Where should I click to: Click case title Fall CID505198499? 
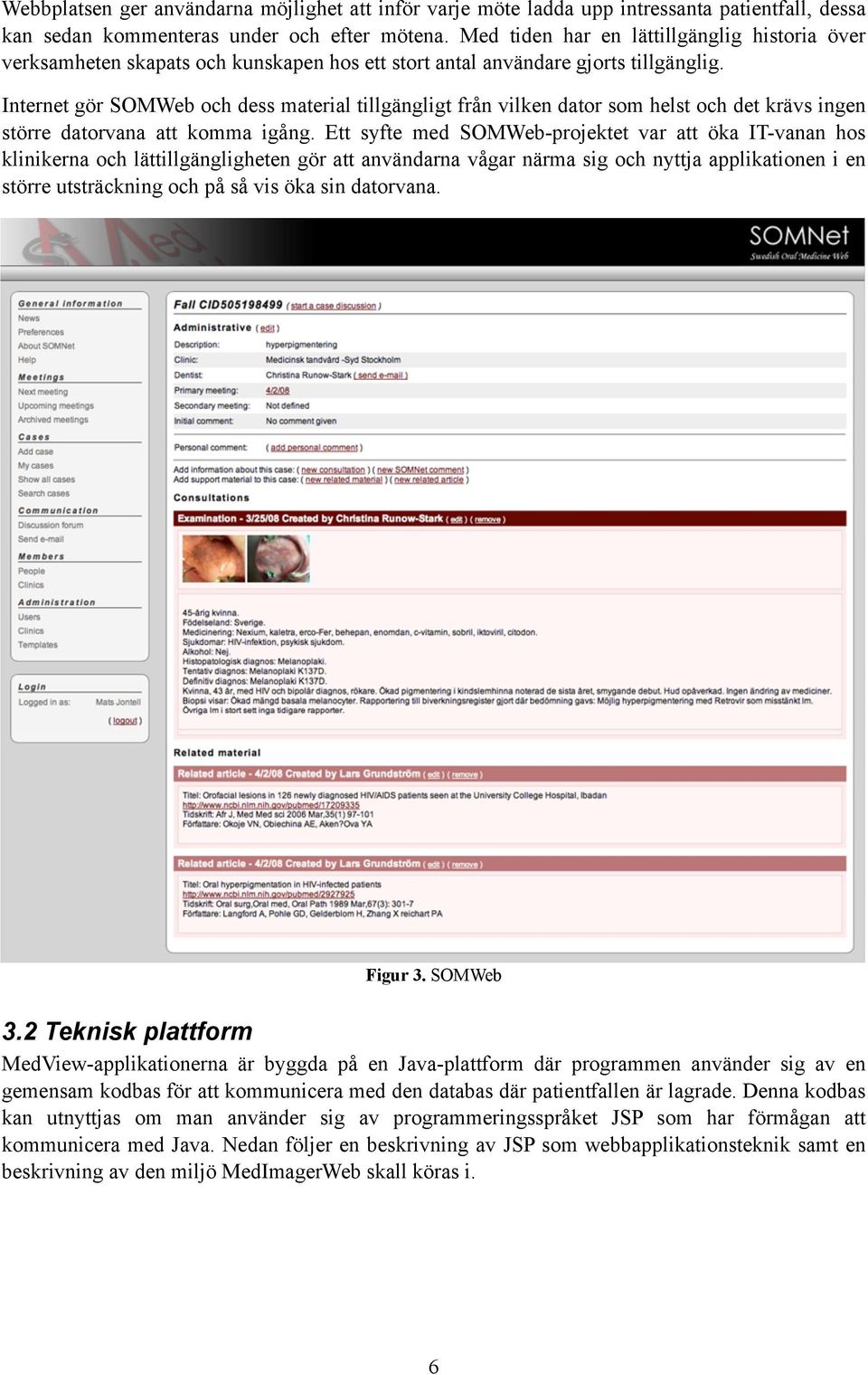coord(228,305)
